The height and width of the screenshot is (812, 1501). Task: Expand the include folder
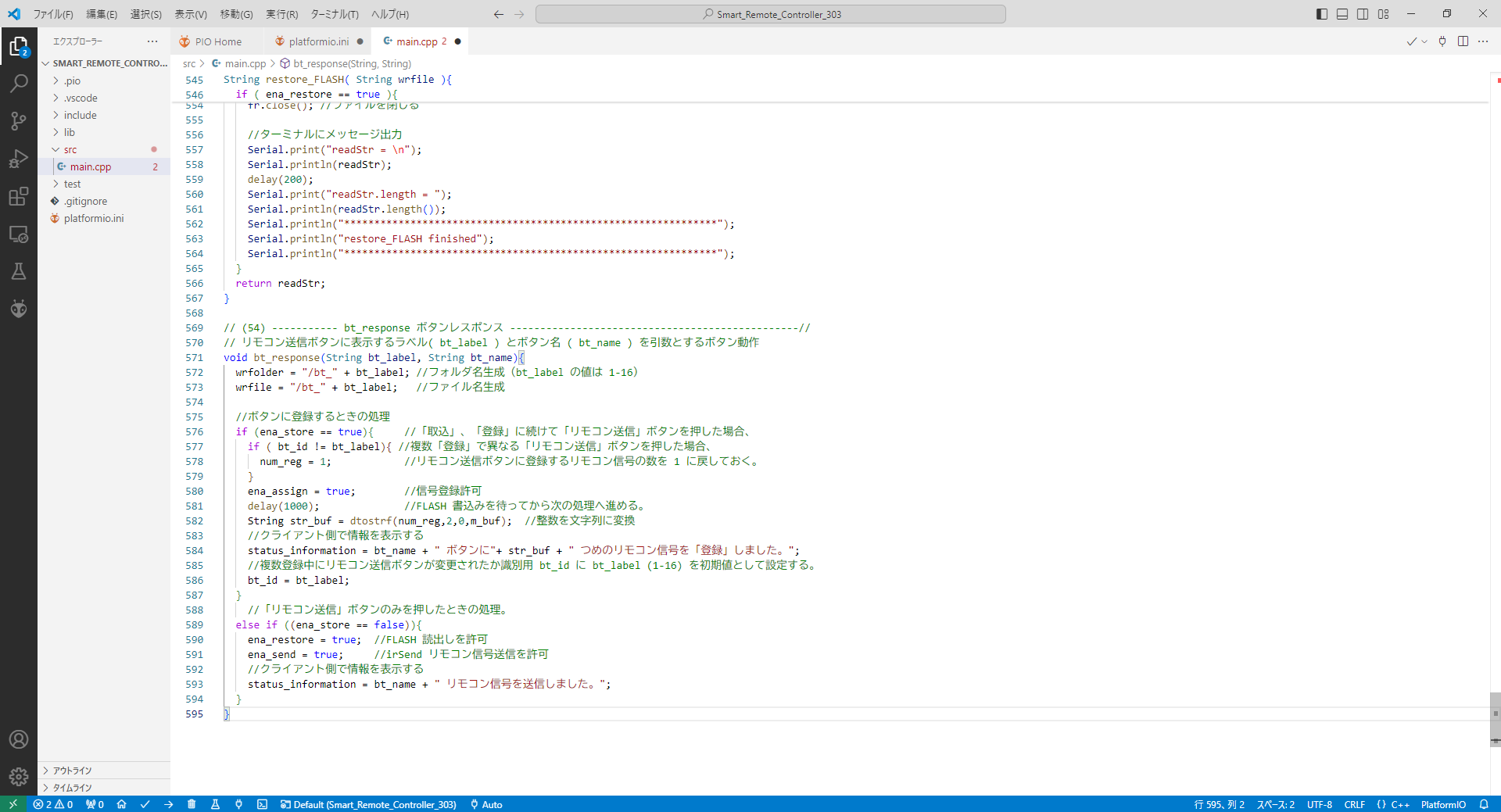[x=80, y=115]
